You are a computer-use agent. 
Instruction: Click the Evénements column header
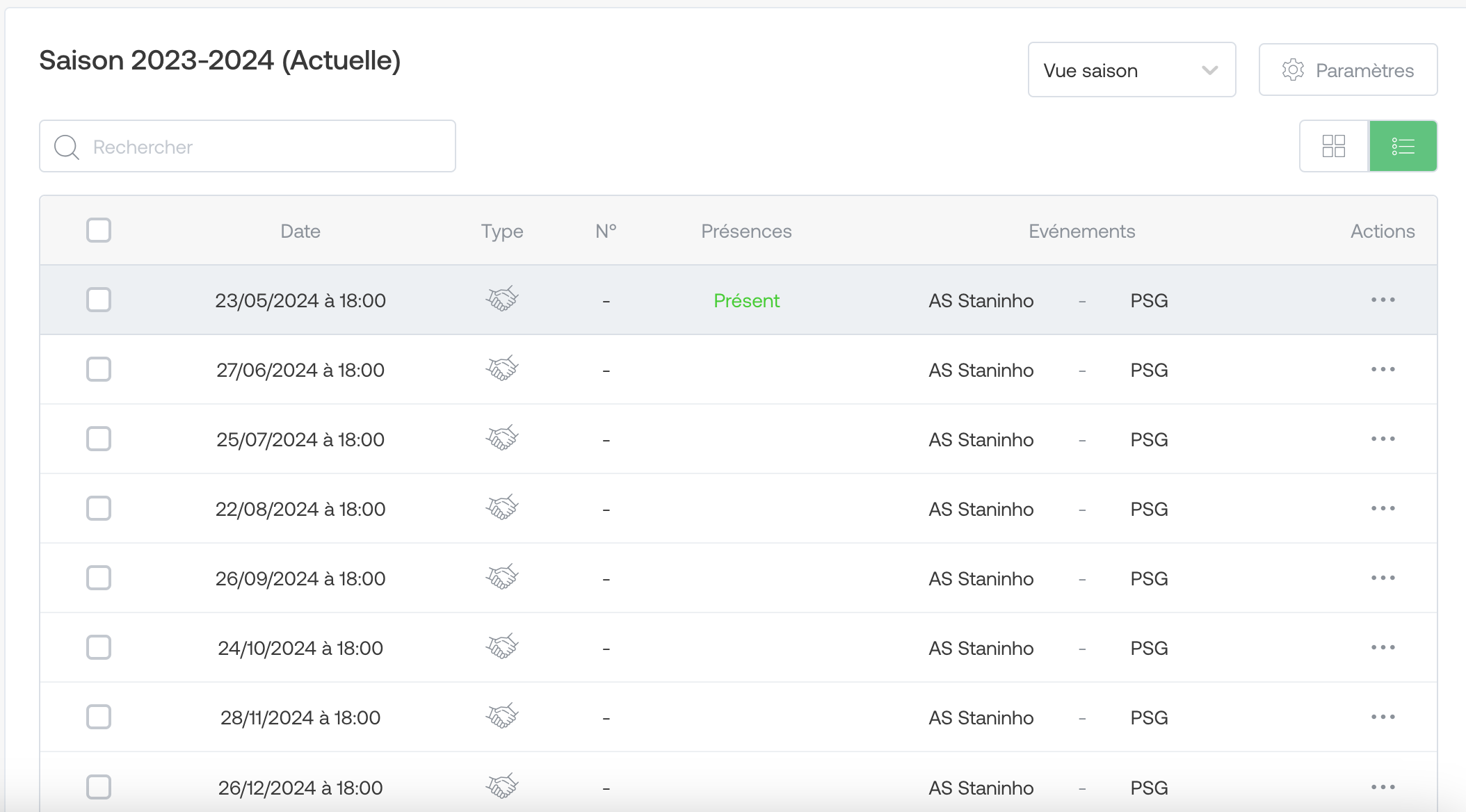tap(1082, 231)
